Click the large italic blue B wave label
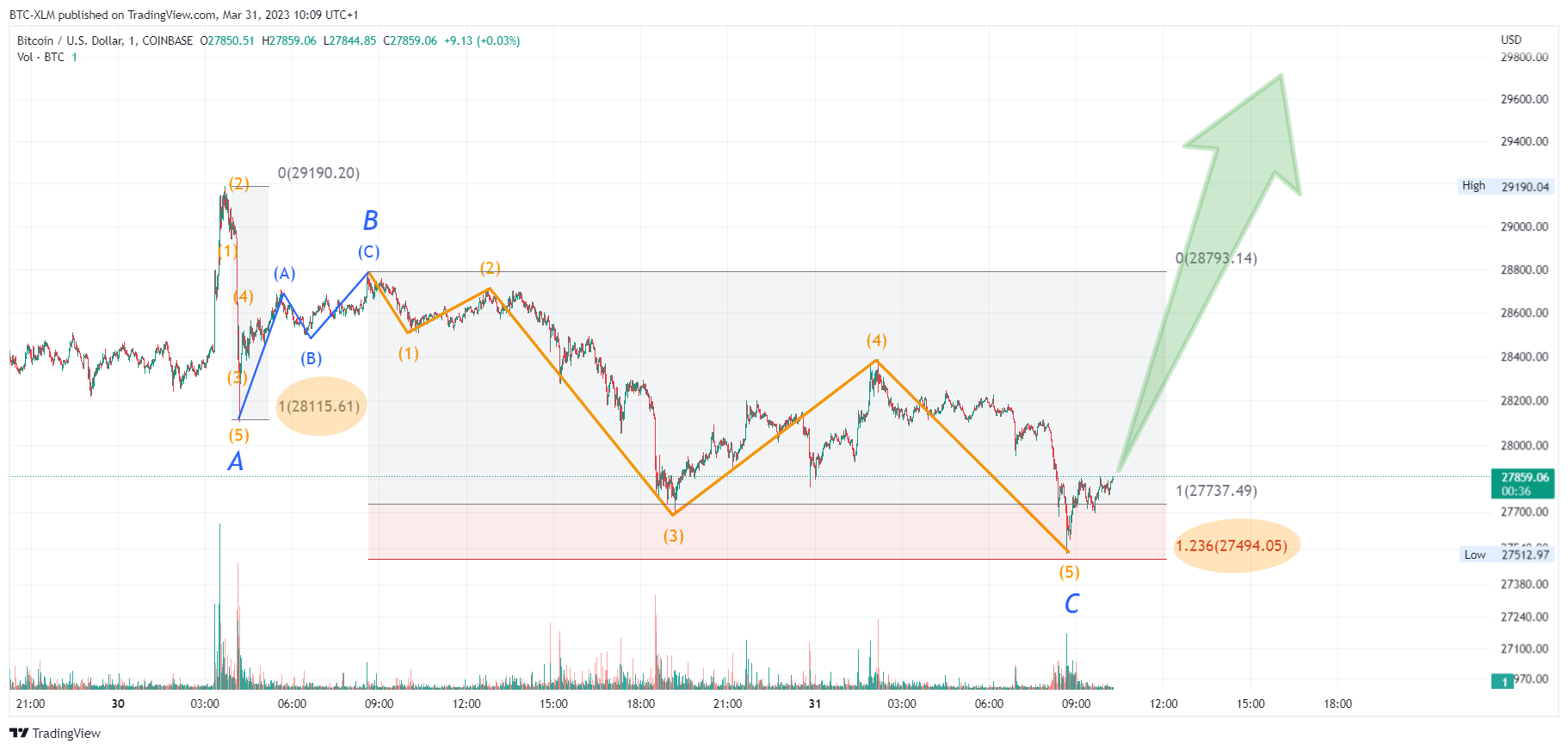The image size is (1568, 750). (x=370, y=220)
